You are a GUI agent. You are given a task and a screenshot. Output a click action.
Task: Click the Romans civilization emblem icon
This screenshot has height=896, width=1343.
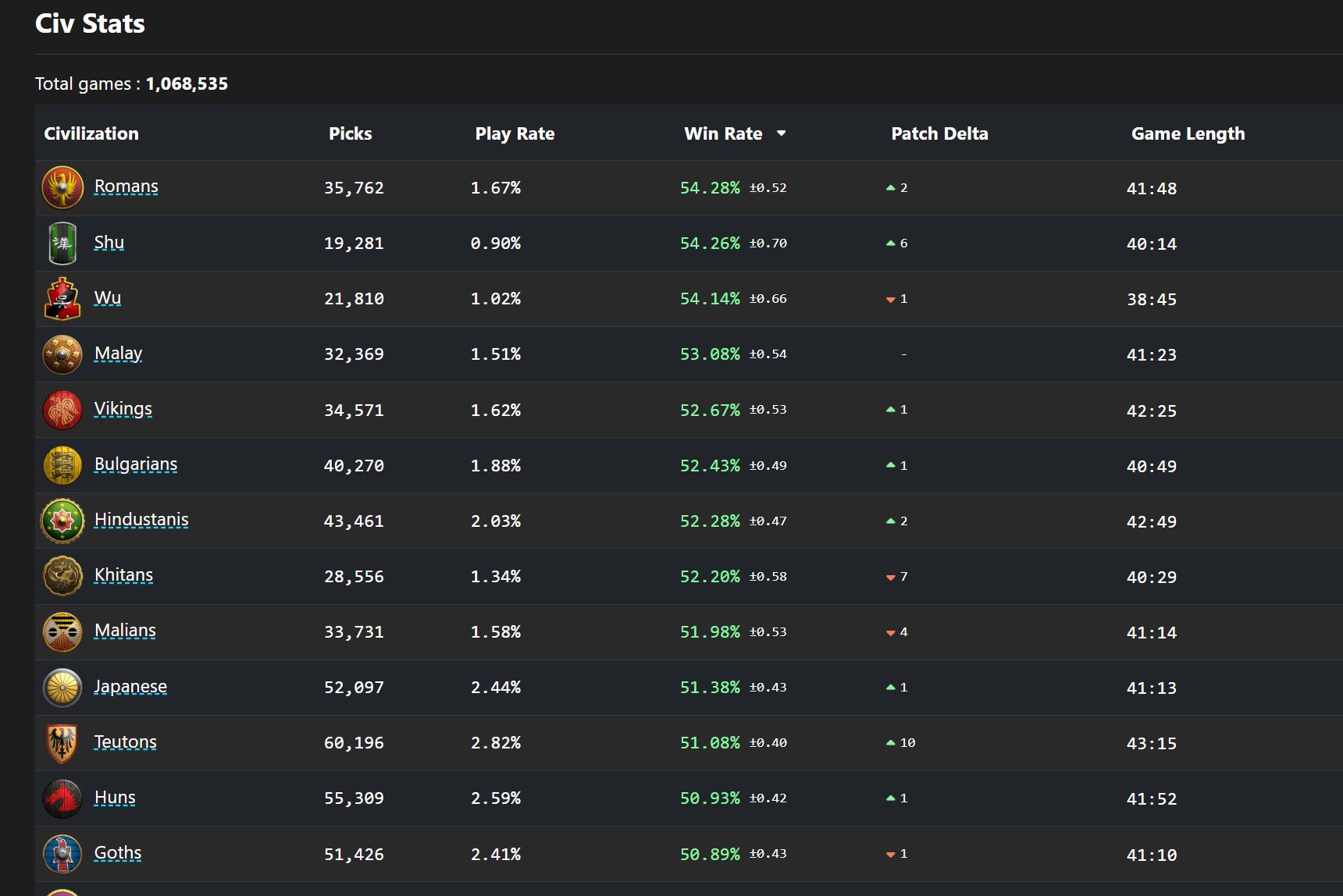[x=62, y=187]
